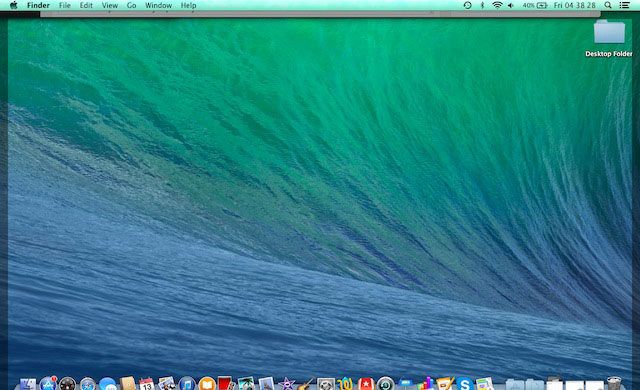
Task: Open the battery status menu
Action: (535, 5)
